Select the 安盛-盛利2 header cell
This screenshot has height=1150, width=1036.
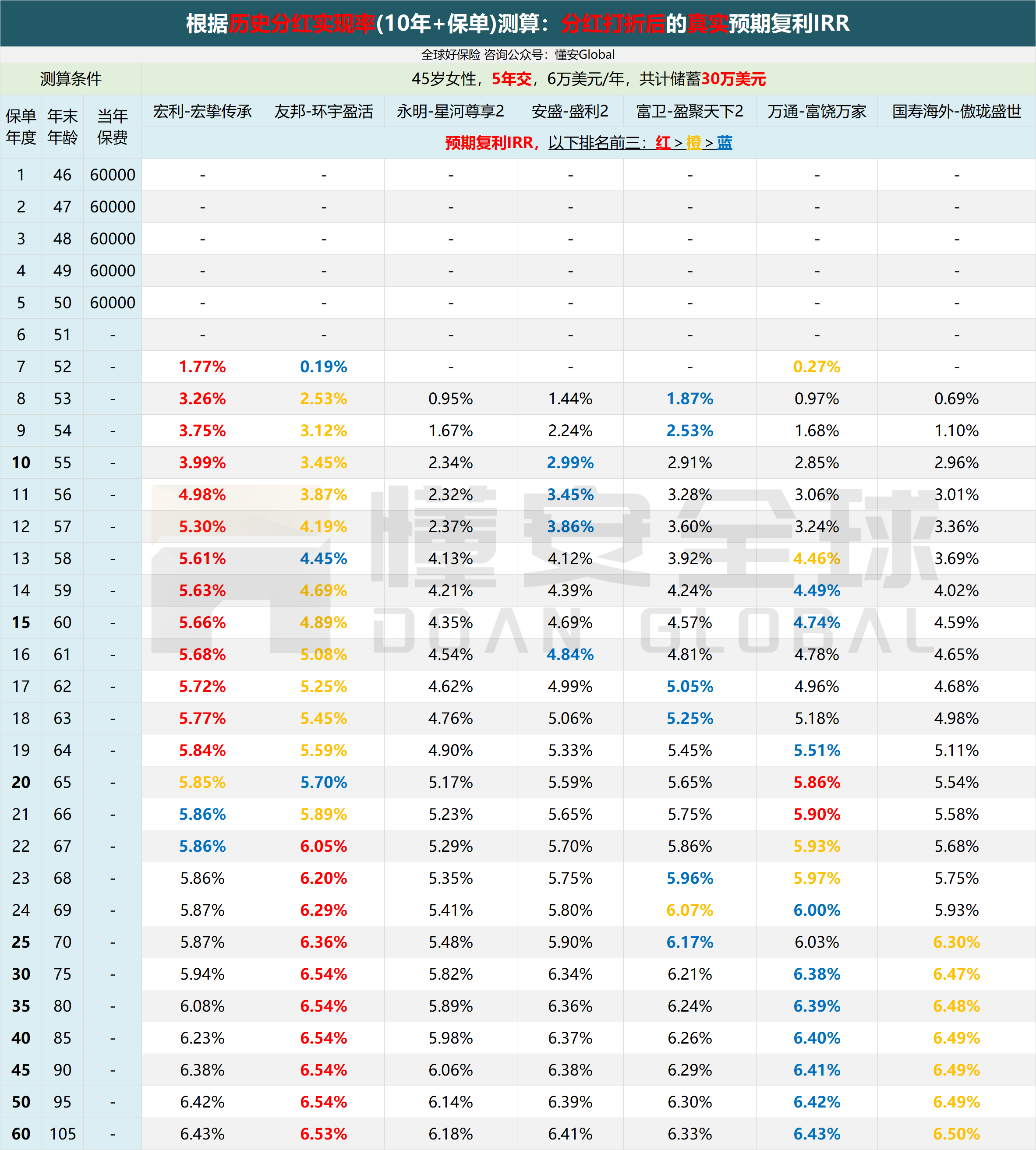pos(570,112)
